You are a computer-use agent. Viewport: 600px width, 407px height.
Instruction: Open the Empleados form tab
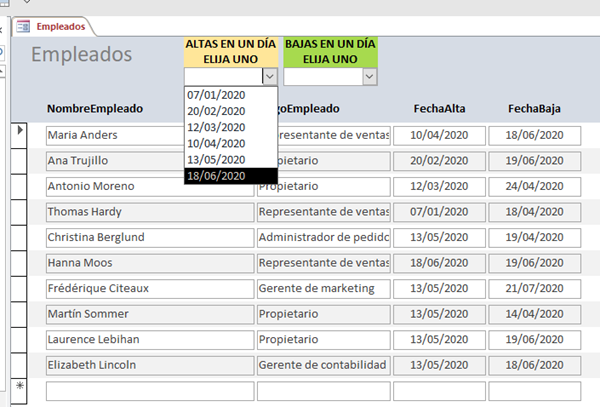(x=54, y=26)
